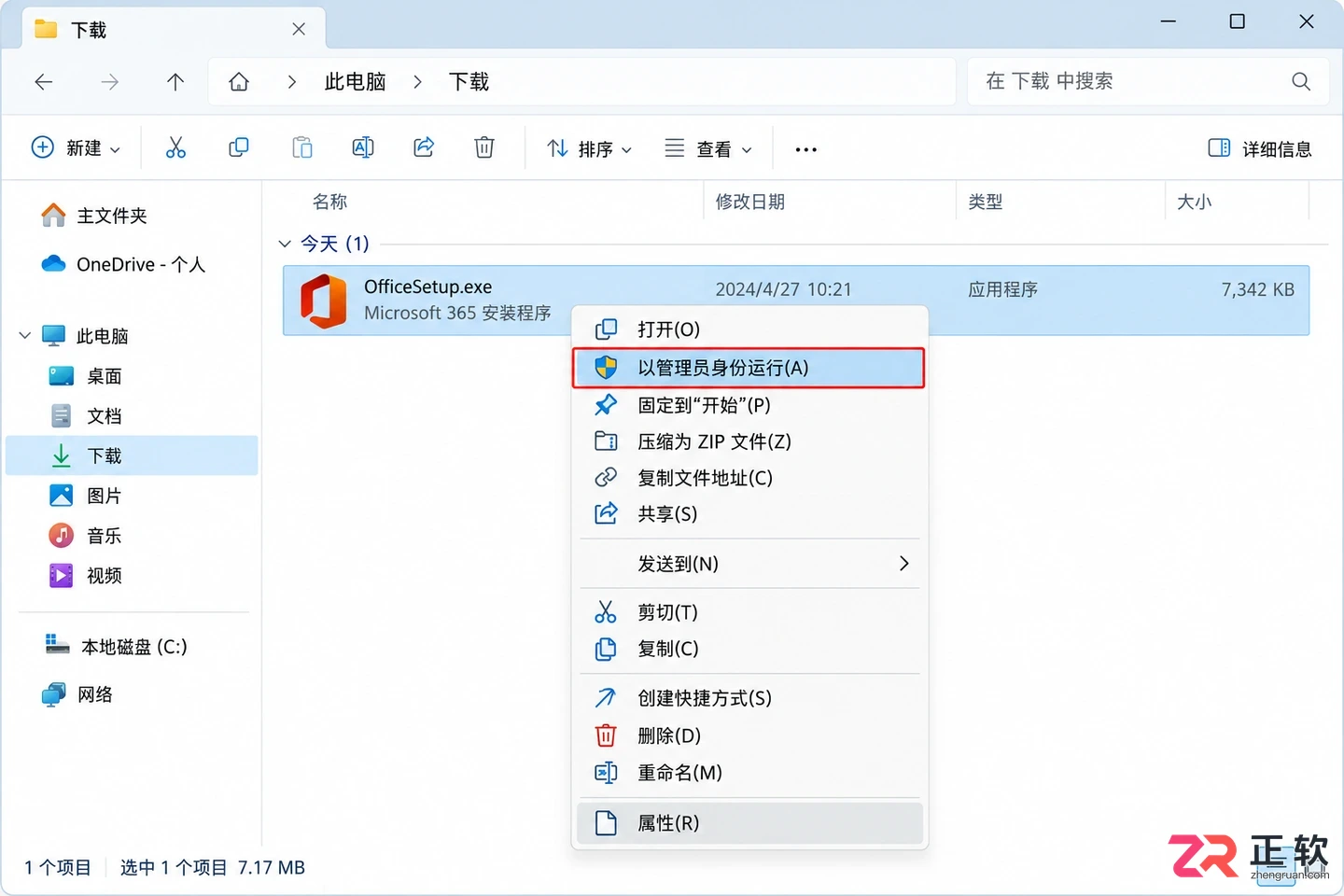
Task: Choose 以管理员身份运行(A) menu entry
Action: click(749, 368)
